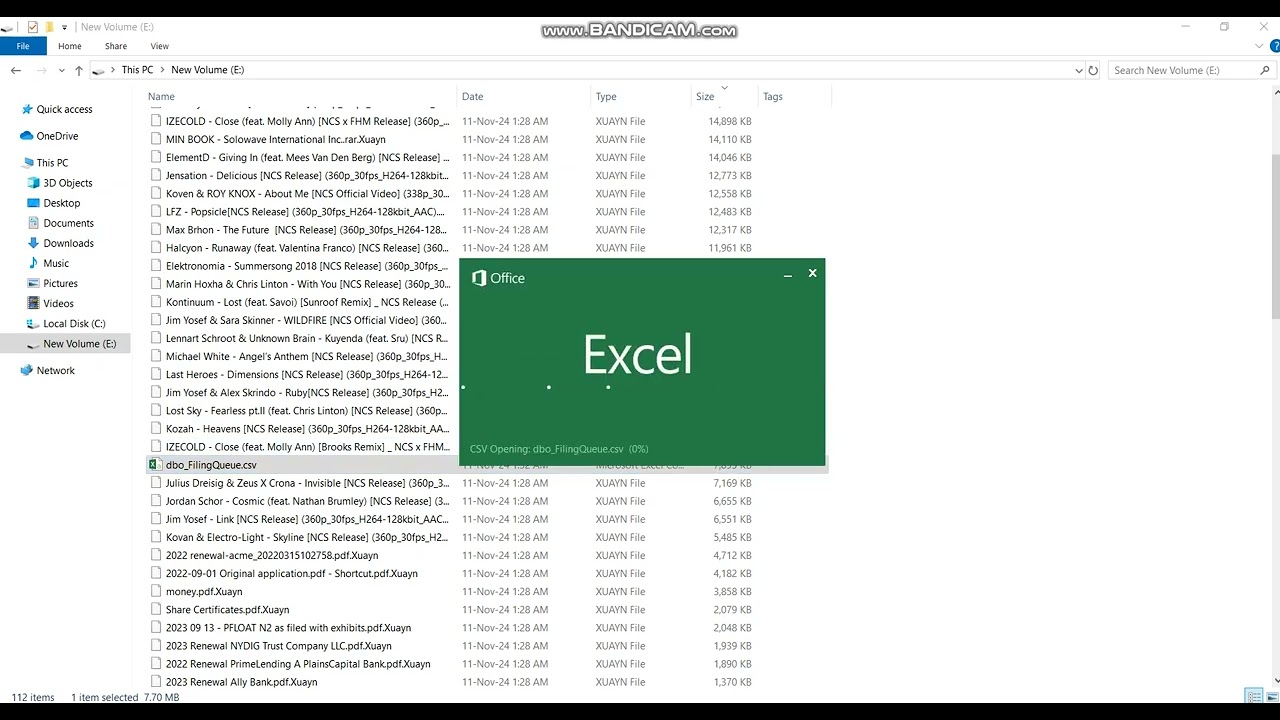Click the search magnifier icon
Image resolution: width=1280 pixels, height=720 pixels.
pyautogui.click(x=1265, y=70)
